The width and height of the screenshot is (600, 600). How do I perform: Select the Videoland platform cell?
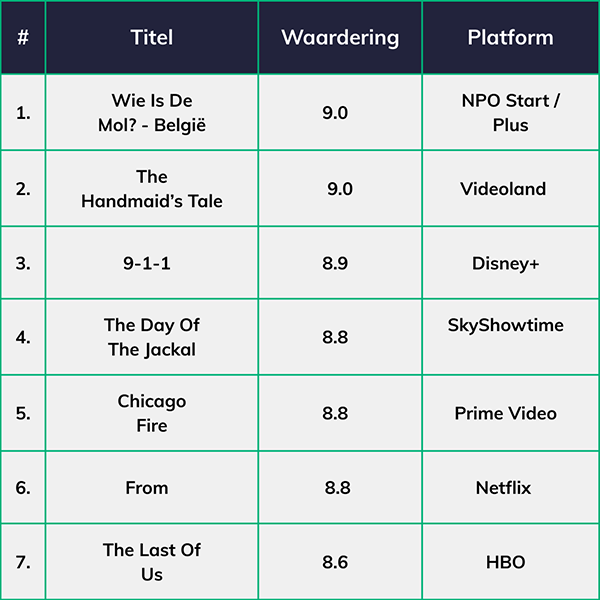(503, 189)
